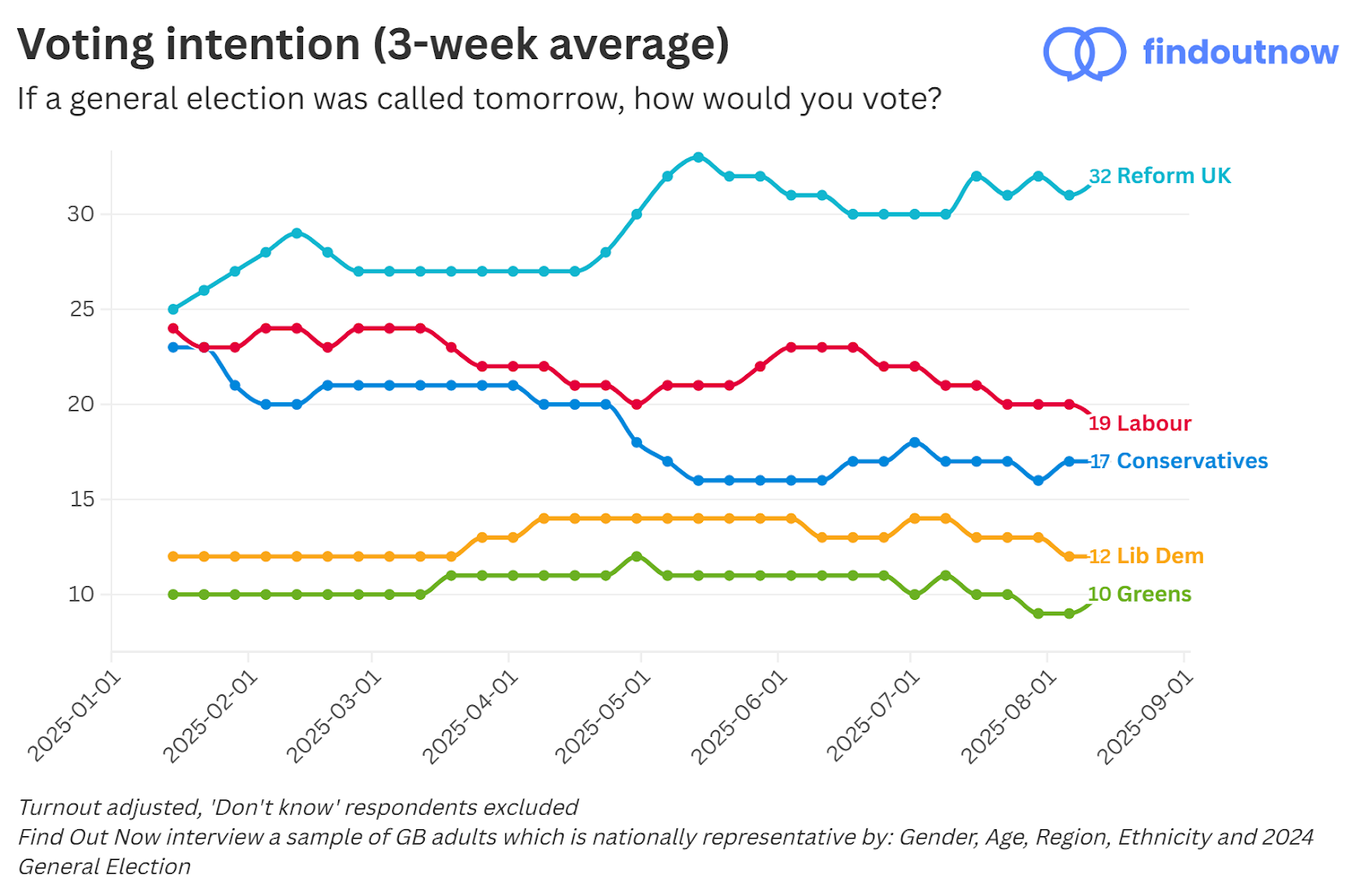This screenshot has width=1370, height=896.
Task: Click the first Lib Dem data point at 12
Action: tap(173, 556)
